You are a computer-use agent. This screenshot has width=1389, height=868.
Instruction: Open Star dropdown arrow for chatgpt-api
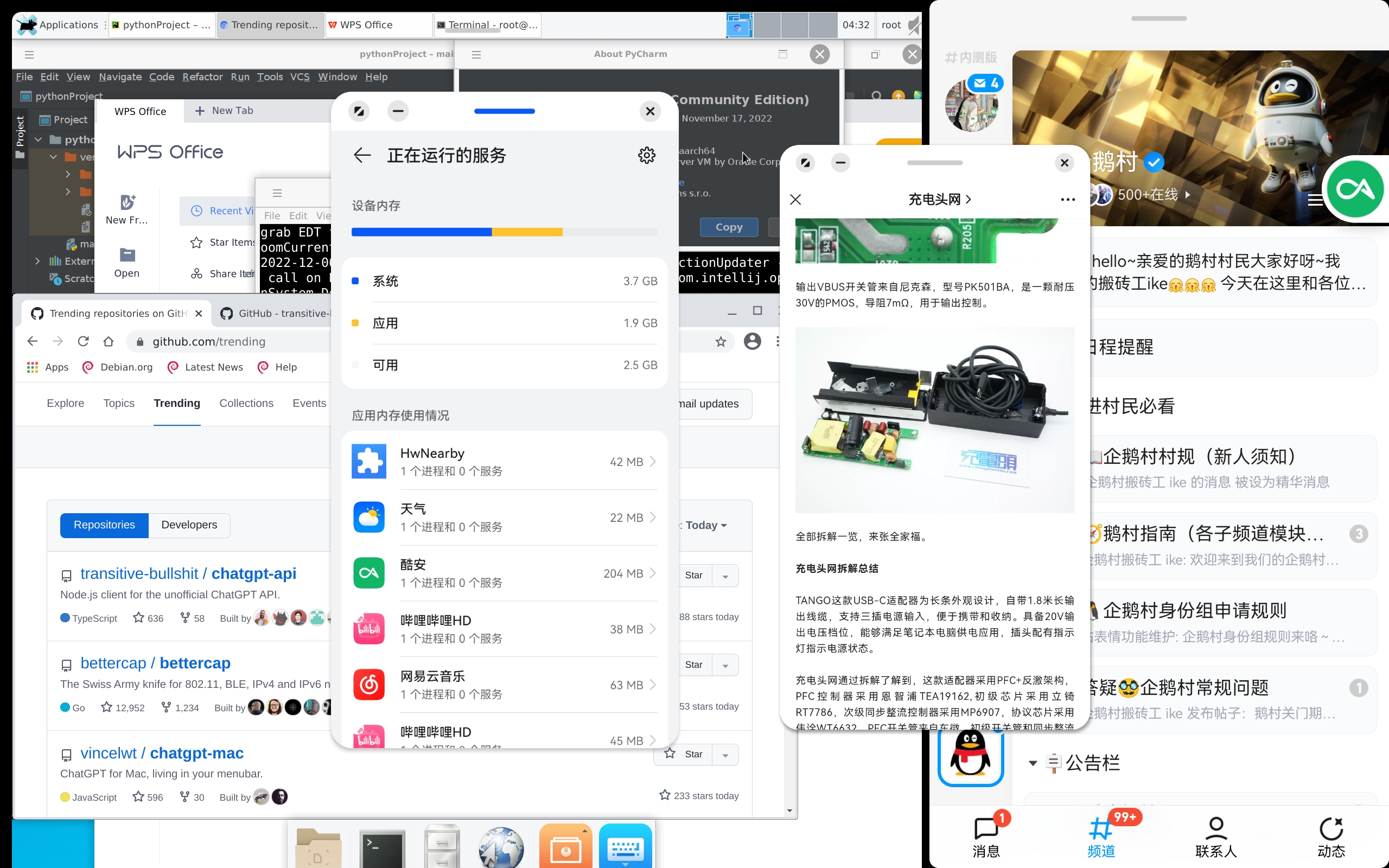click(725, 576)
